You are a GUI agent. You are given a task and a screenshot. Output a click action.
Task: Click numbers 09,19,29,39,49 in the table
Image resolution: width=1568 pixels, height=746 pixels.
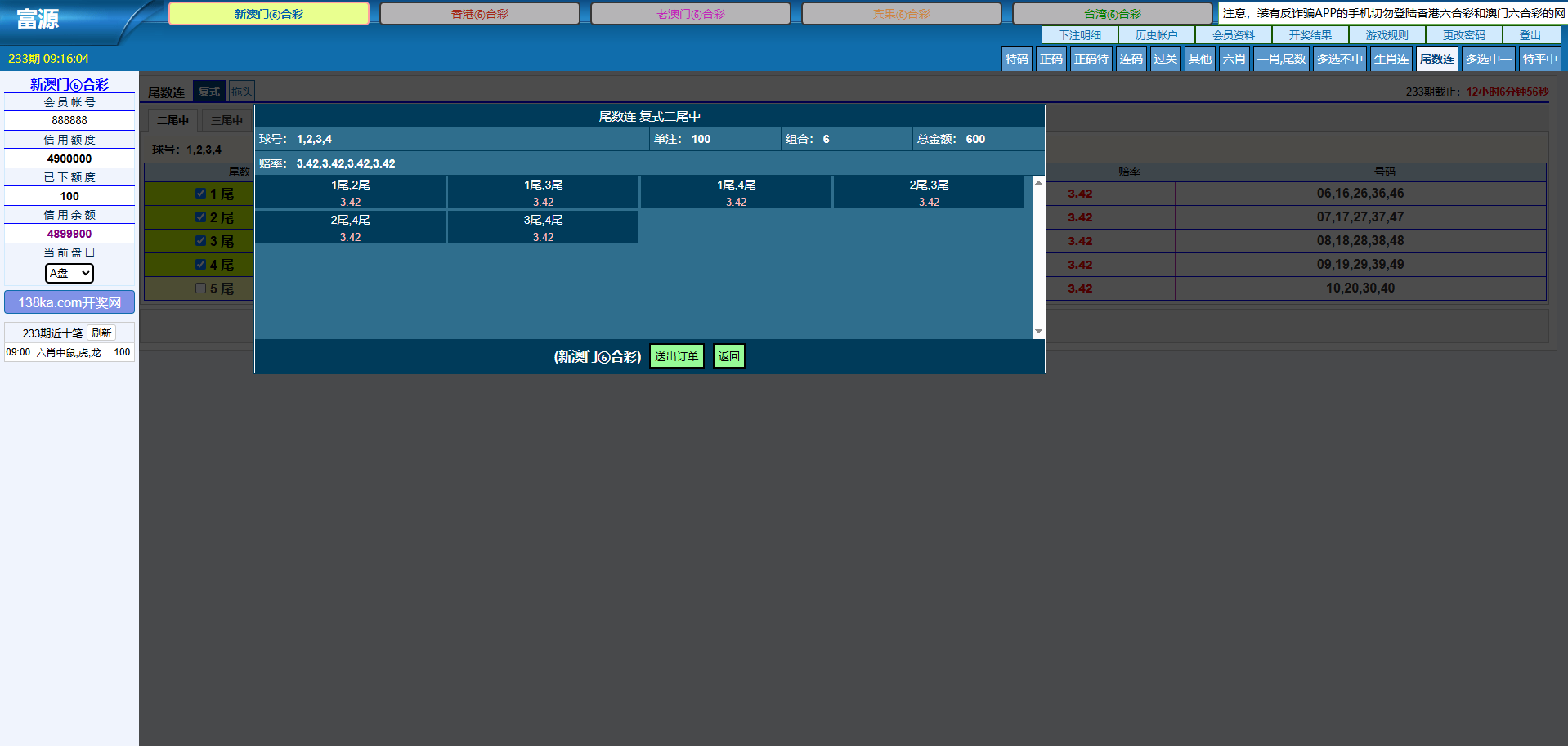pyautogui.click(x=1360, y=265)
